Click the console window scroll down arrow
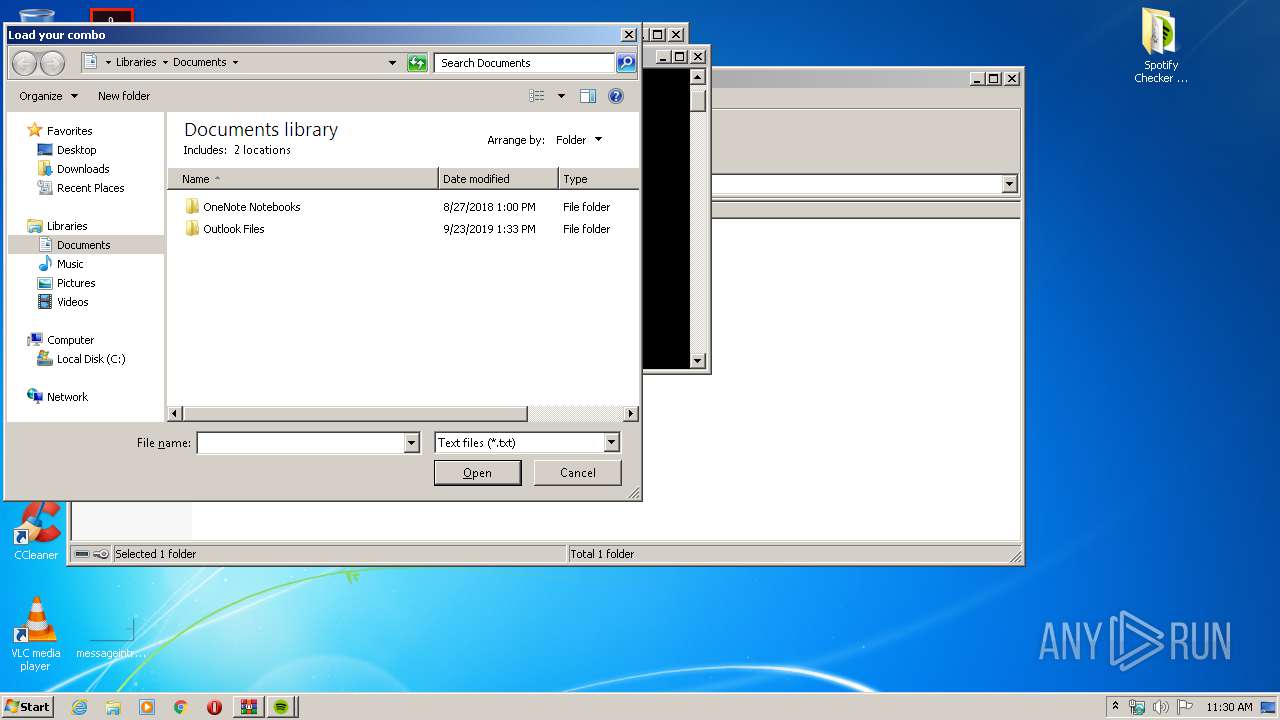This screenshot has height=720, width=1280. click(x=698, y=361)
